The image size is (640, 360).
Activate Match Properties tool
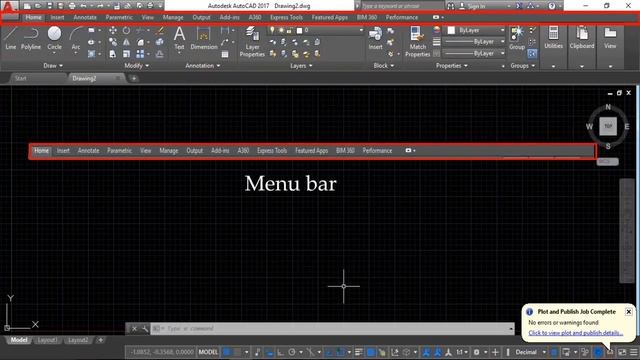(418, 42)
